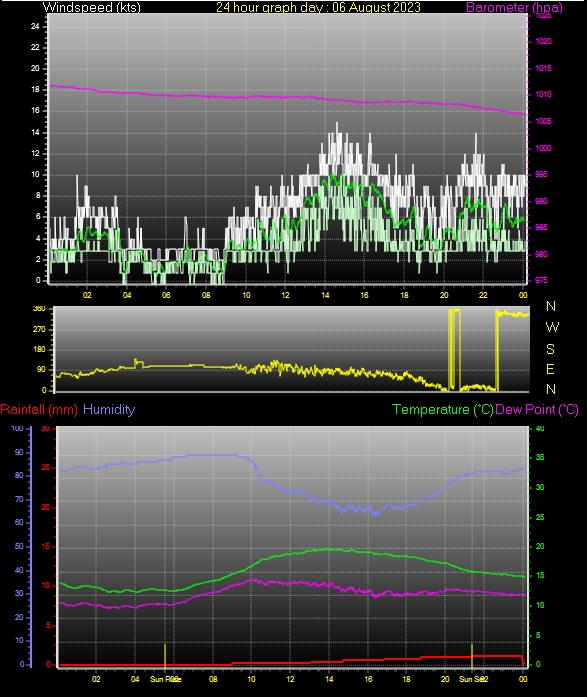The height and width of the screenshot is (697, 587).
Task: Click the W compass direction label
Action: 552,327
